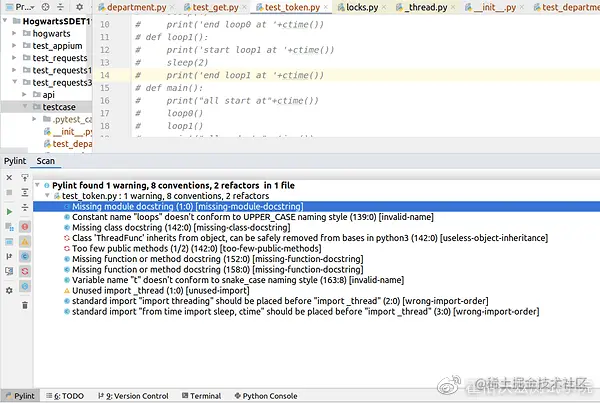
Task: Toggle red refactor severity filter
Action: (25, 271)
